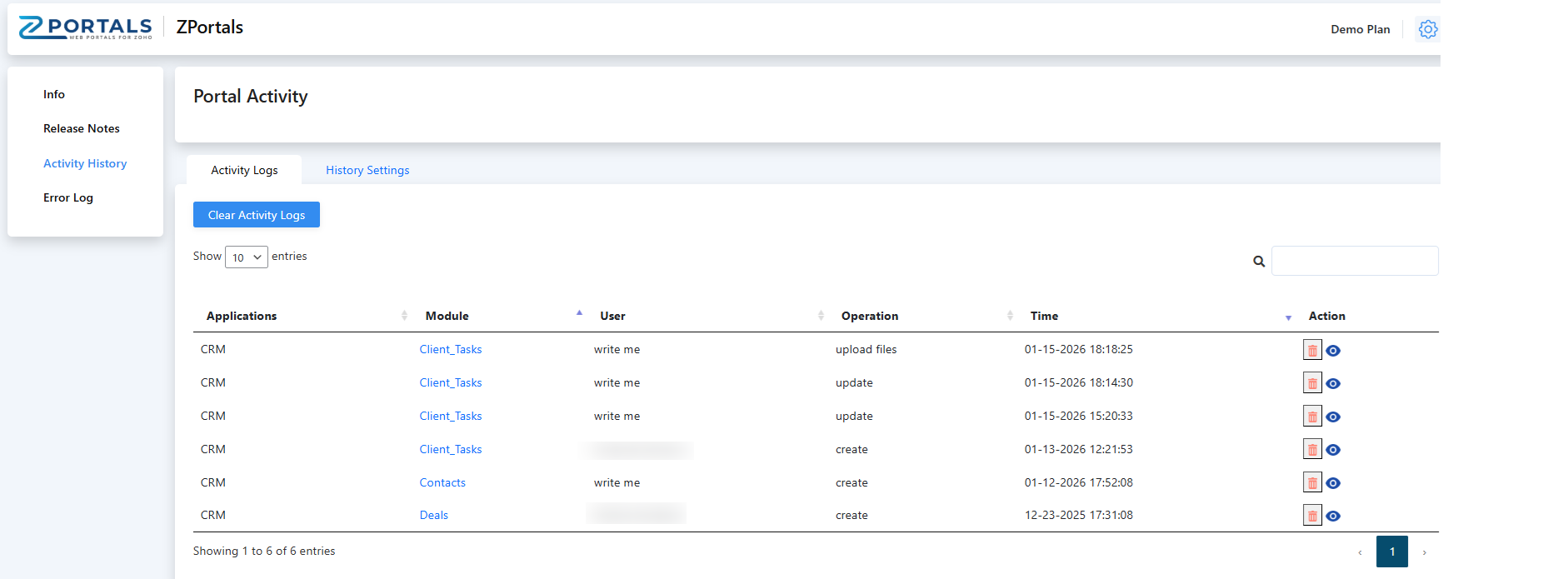This screenshot has width=1568, height=579.
Task: Click the search magnifier icon
Action: click(1259, 262)
